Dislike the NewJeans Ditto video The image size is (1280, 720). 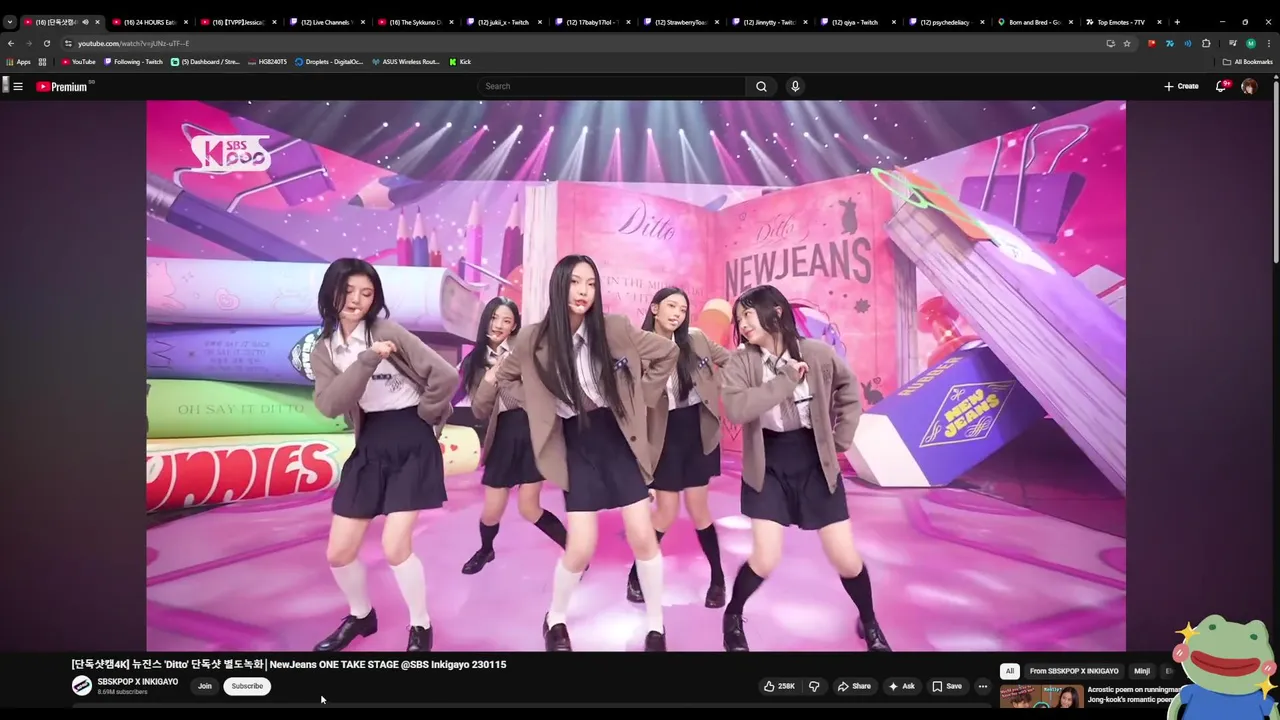[814, 686]
